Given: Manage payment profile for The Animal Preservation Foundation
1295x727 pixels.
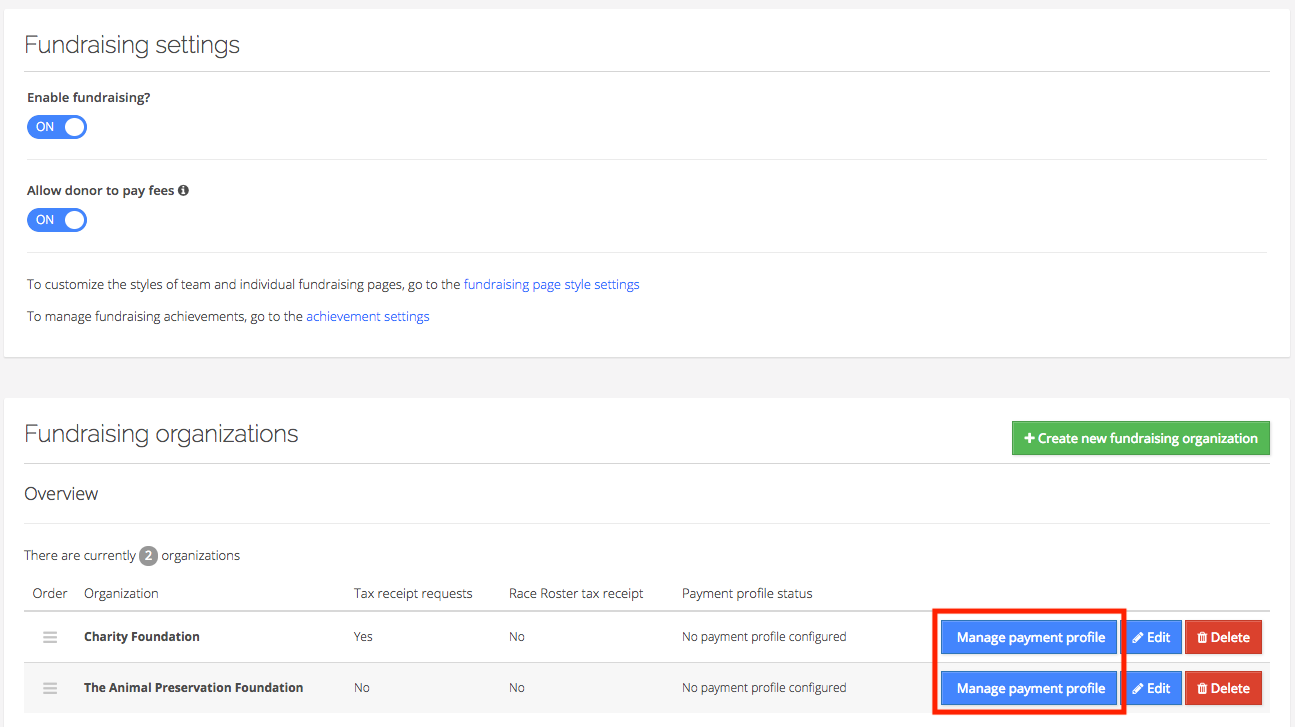Looking at the screenshot, I should (1030, 688).
